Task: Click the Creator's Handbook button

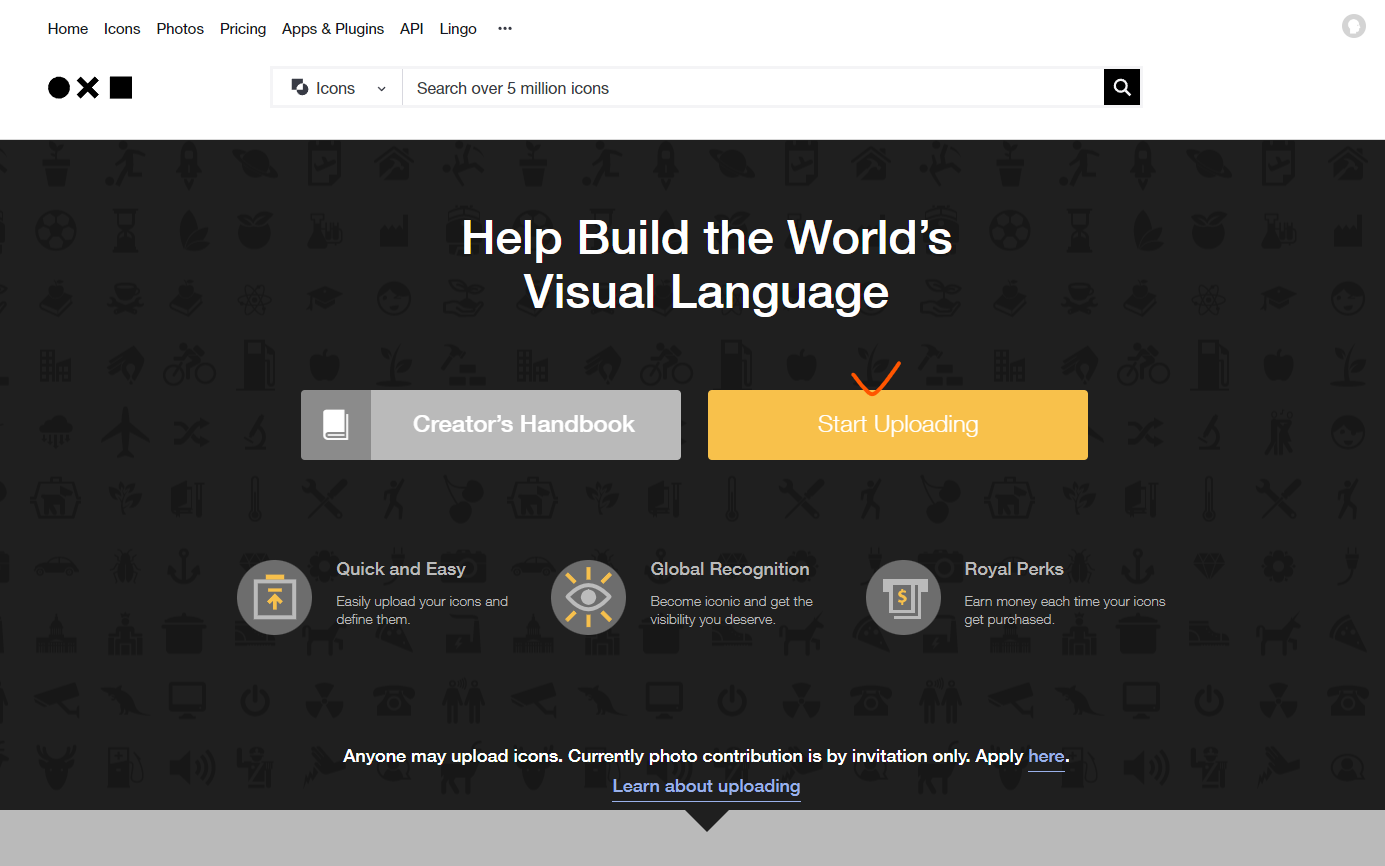Action: [x=491, y=425]
